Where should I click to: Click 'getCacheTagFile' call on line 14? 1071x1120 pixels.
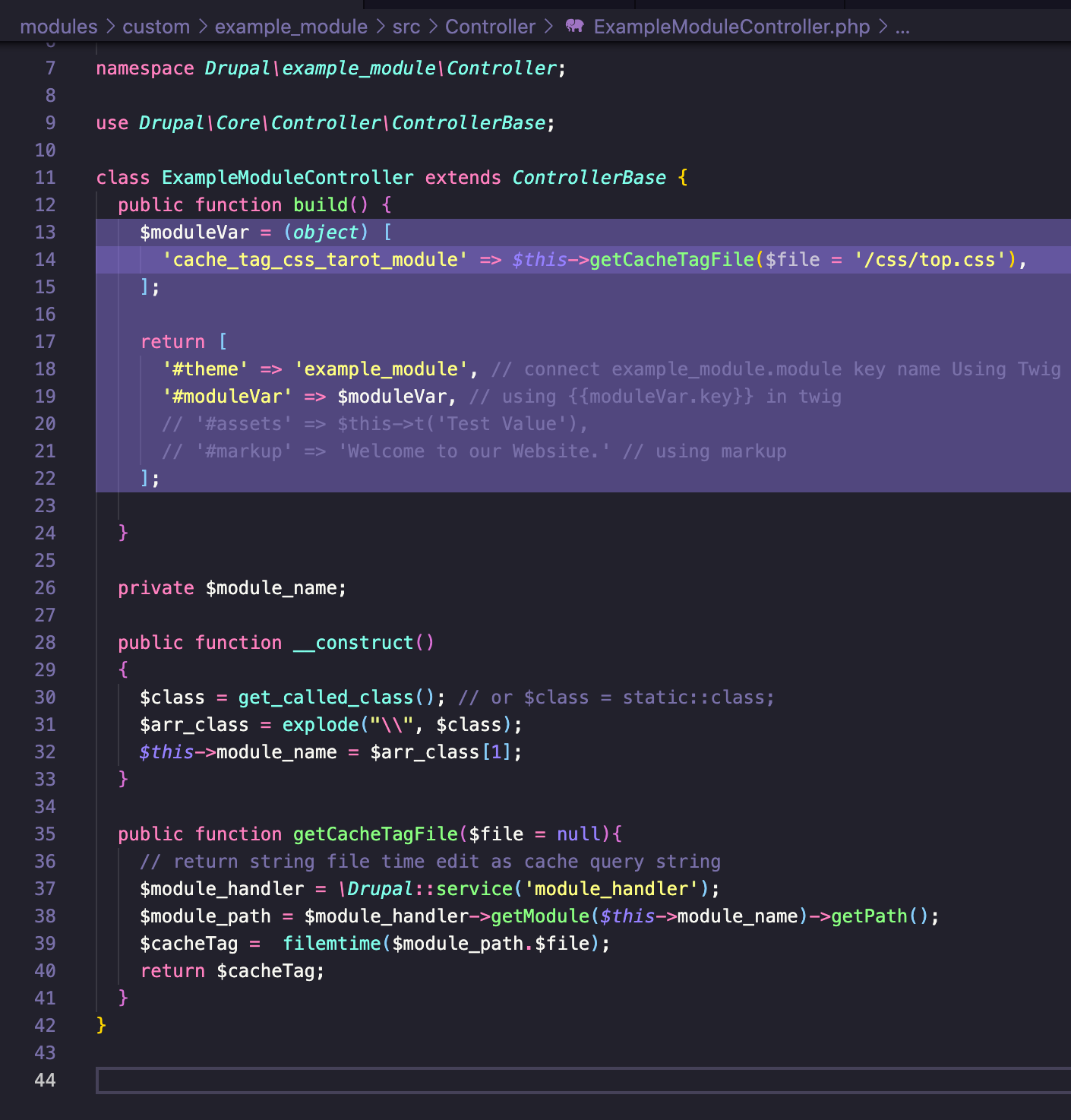coord(671,260)
